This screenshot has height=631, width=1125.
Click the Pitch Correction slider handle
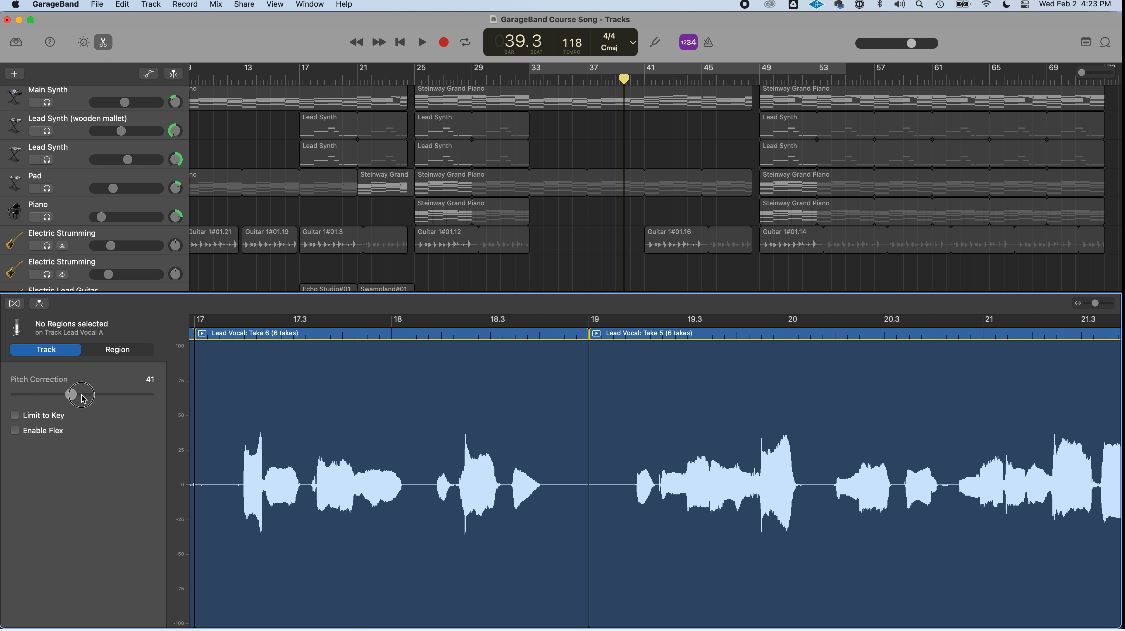coord(71,394)
